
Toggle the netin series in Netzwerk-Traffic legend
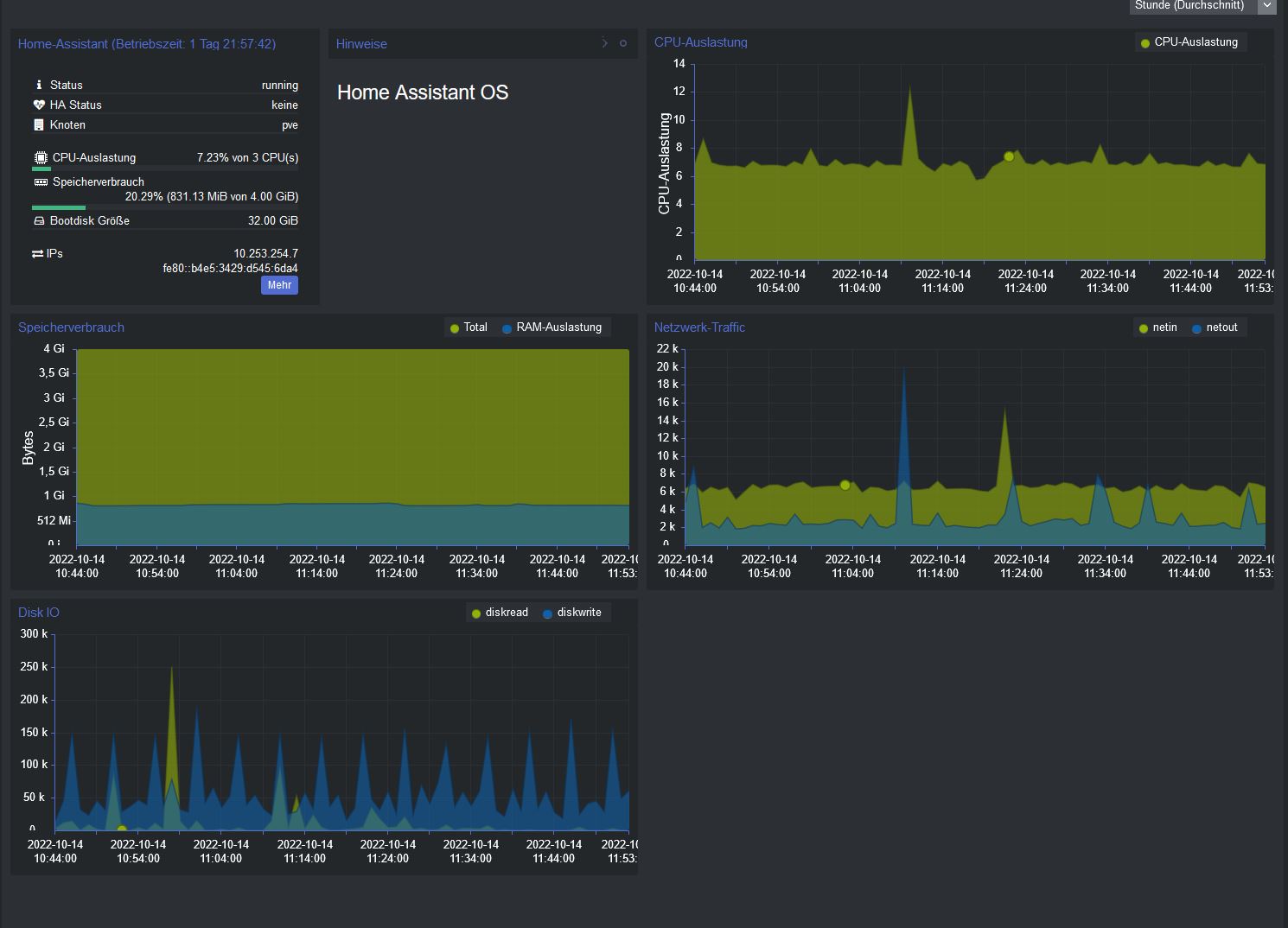tap(1157, 327)
